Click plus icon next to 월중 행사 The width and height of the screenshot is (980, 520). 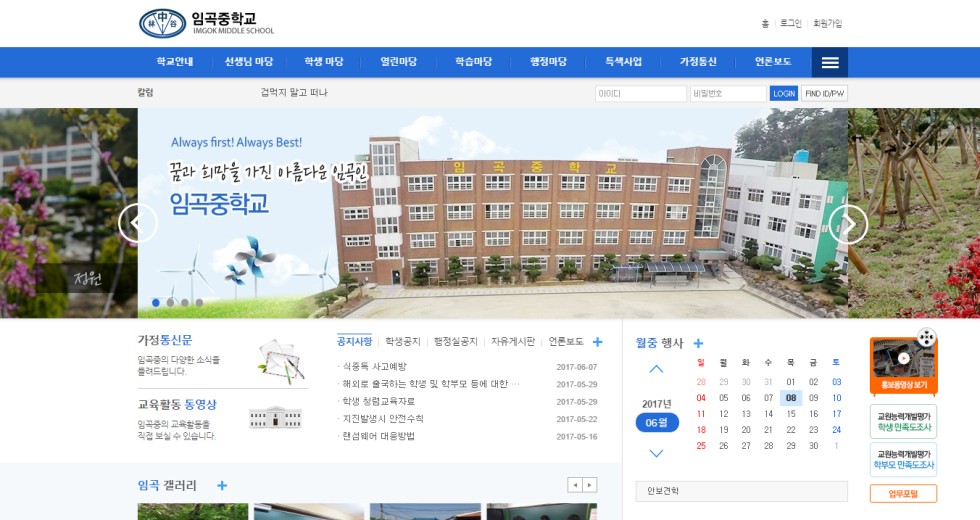(698, 343)
